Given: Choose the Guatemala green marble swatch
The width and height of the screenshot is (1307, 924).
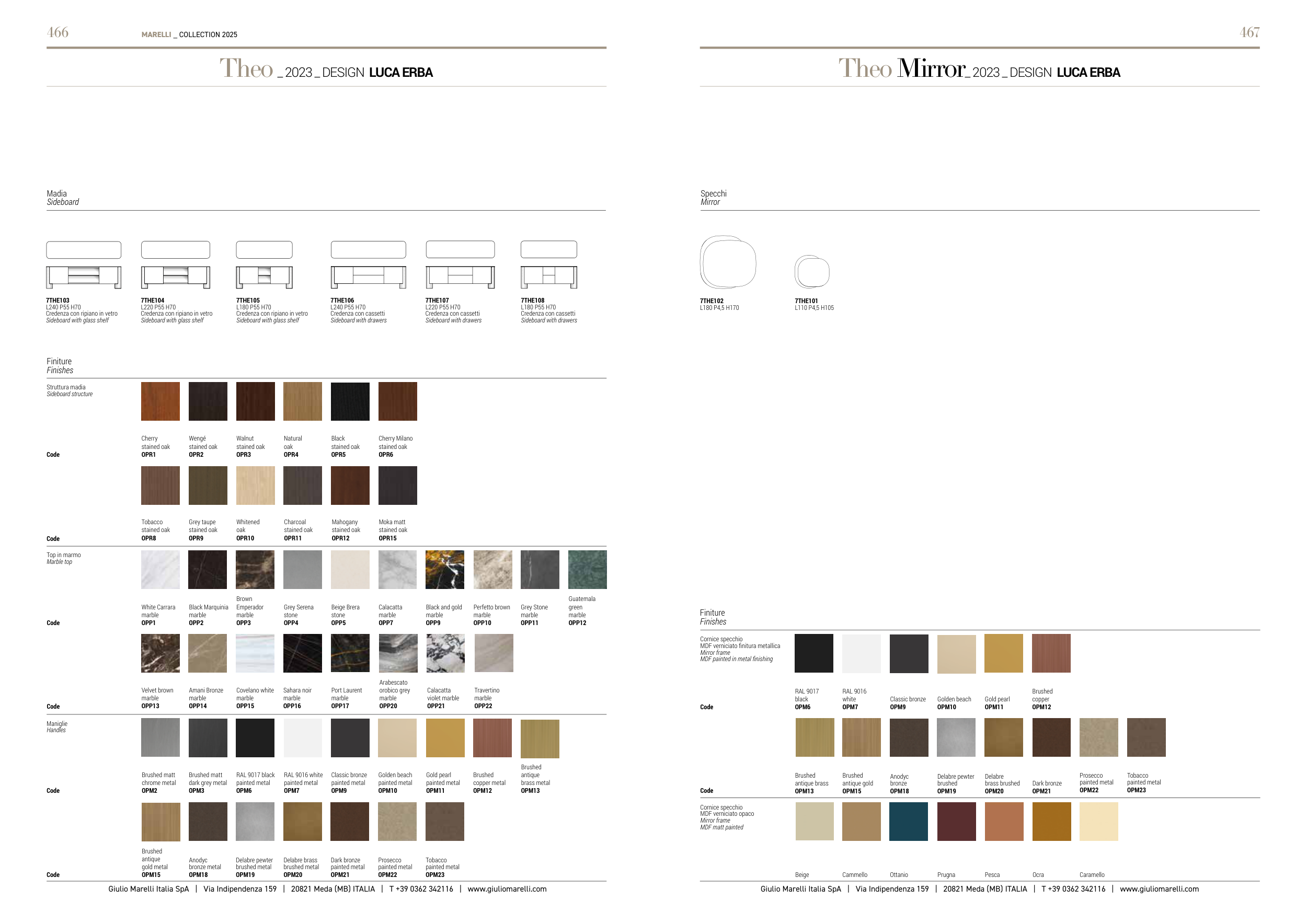Looking at the screenshot, I should (x=587, y=569).
